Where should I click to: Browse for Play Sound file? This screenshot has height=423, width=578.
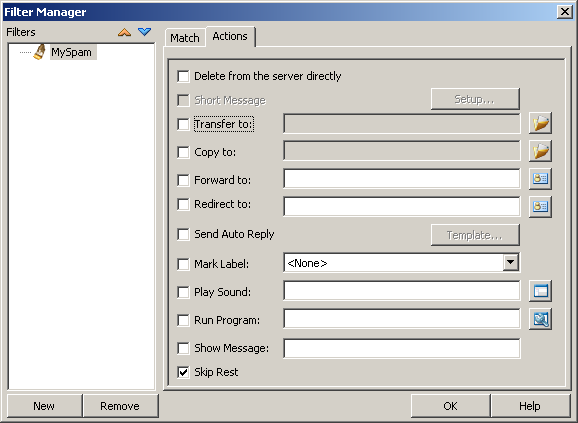pyautogui.click(x=540, y=291)
